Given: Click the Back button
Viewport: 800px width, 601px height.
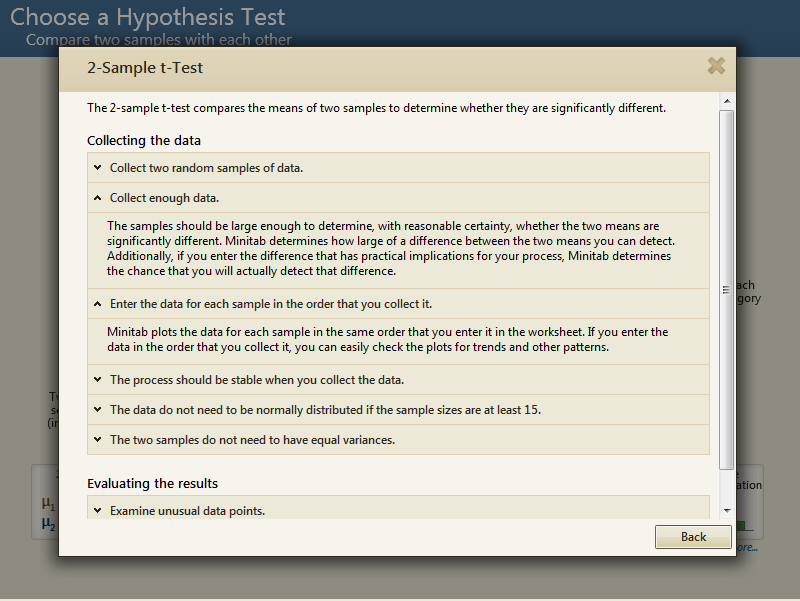Looking at the screenshot, I should [x=693, y=537].
